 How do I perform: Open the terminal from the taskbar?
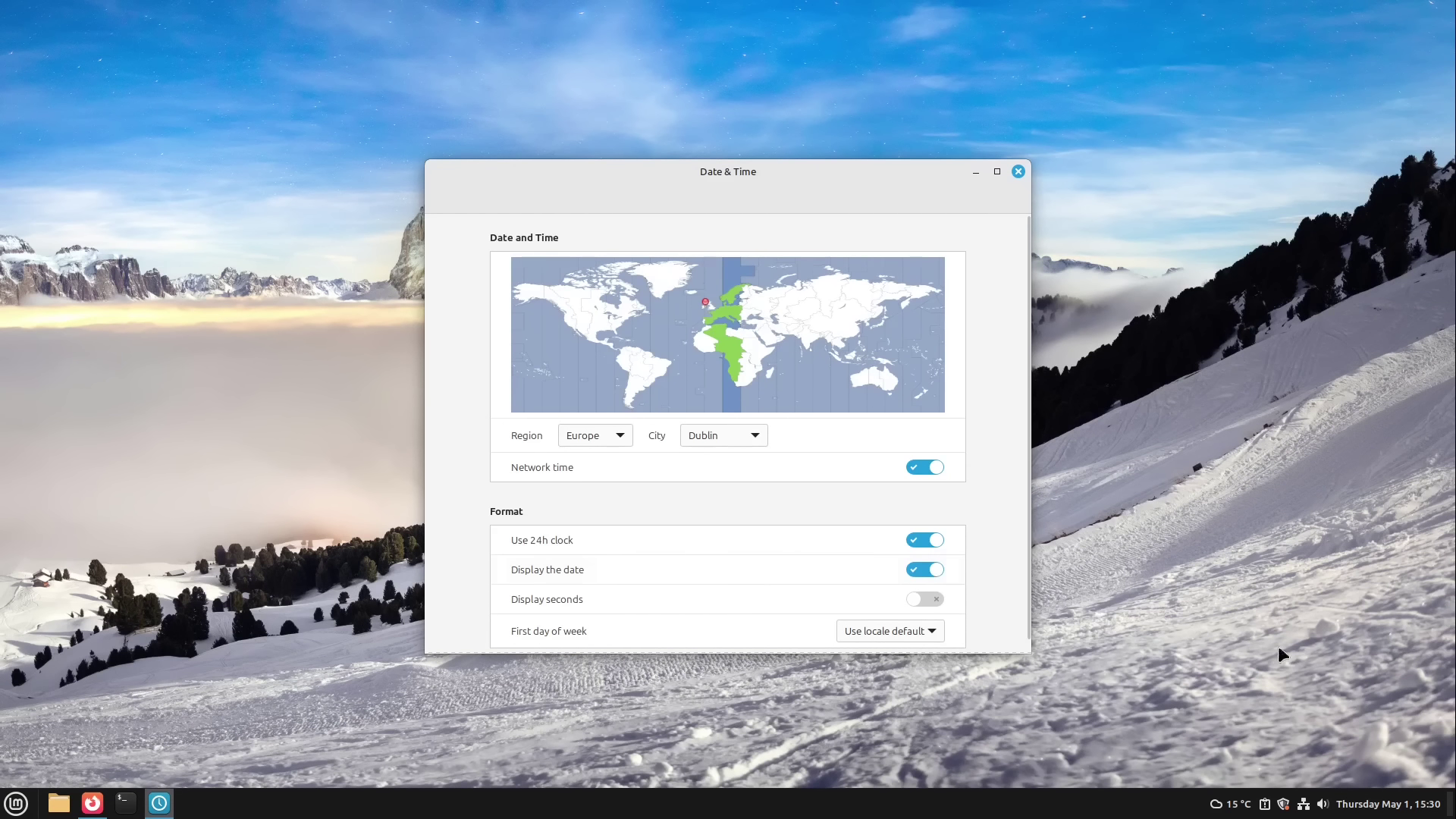click(125, 804)
